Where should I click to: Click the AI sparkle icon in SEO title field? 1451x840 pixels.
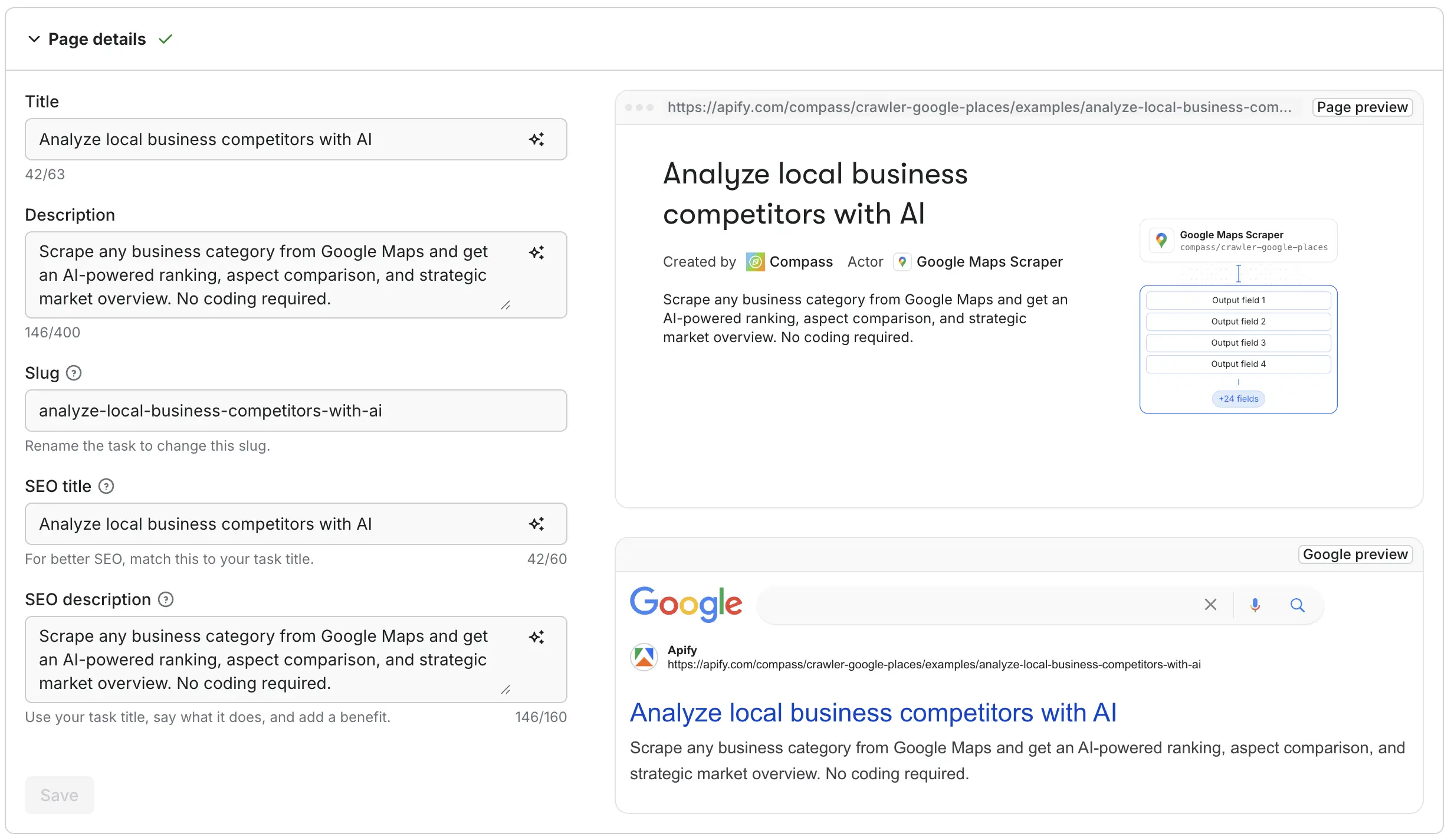pyautogui.click(x=536, y=524)
